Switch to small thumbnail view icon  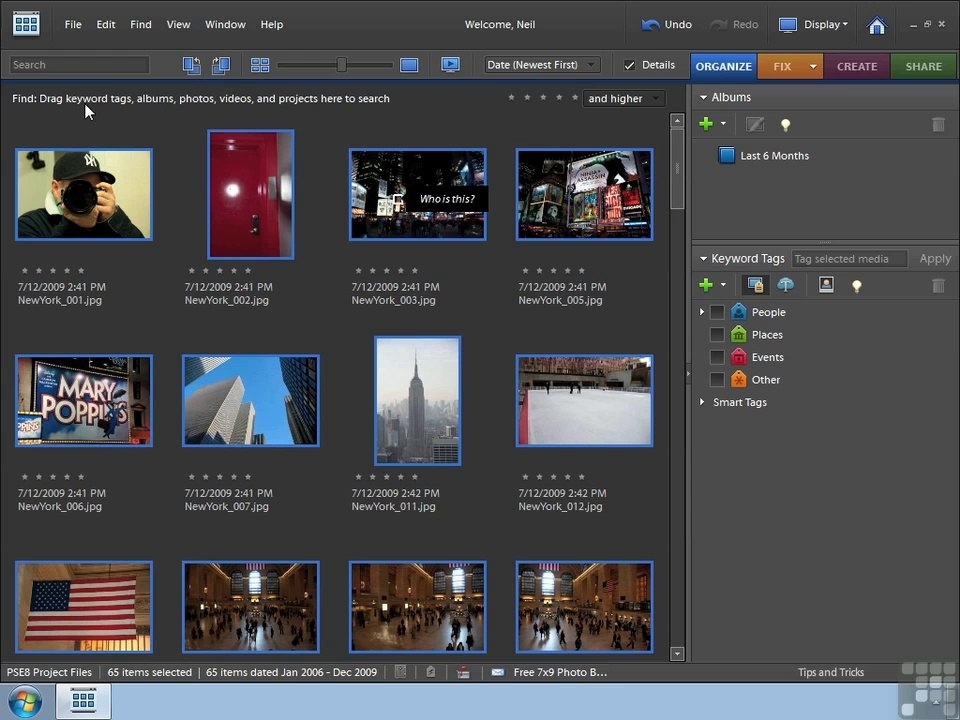(260, 65)
